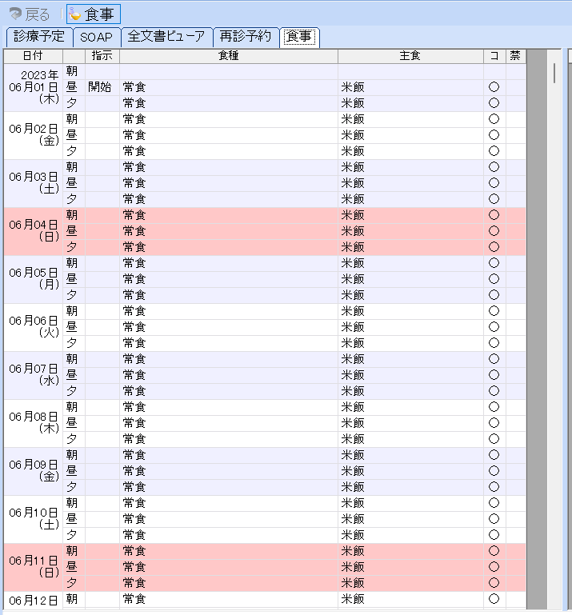Click the circle mark for 06月03日 朝
This screenshot has width=572, height=615.
[494, 167]
